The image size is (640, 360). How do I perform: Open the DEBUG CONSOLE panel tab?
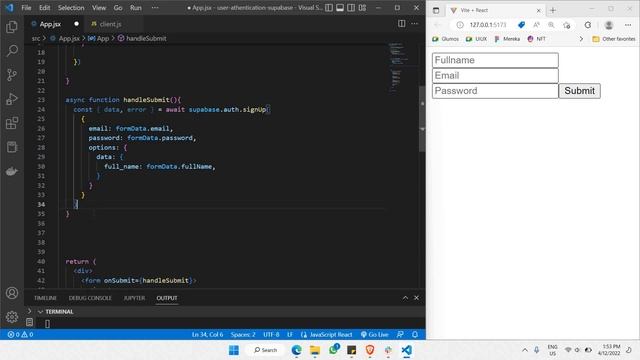point(90,298)
